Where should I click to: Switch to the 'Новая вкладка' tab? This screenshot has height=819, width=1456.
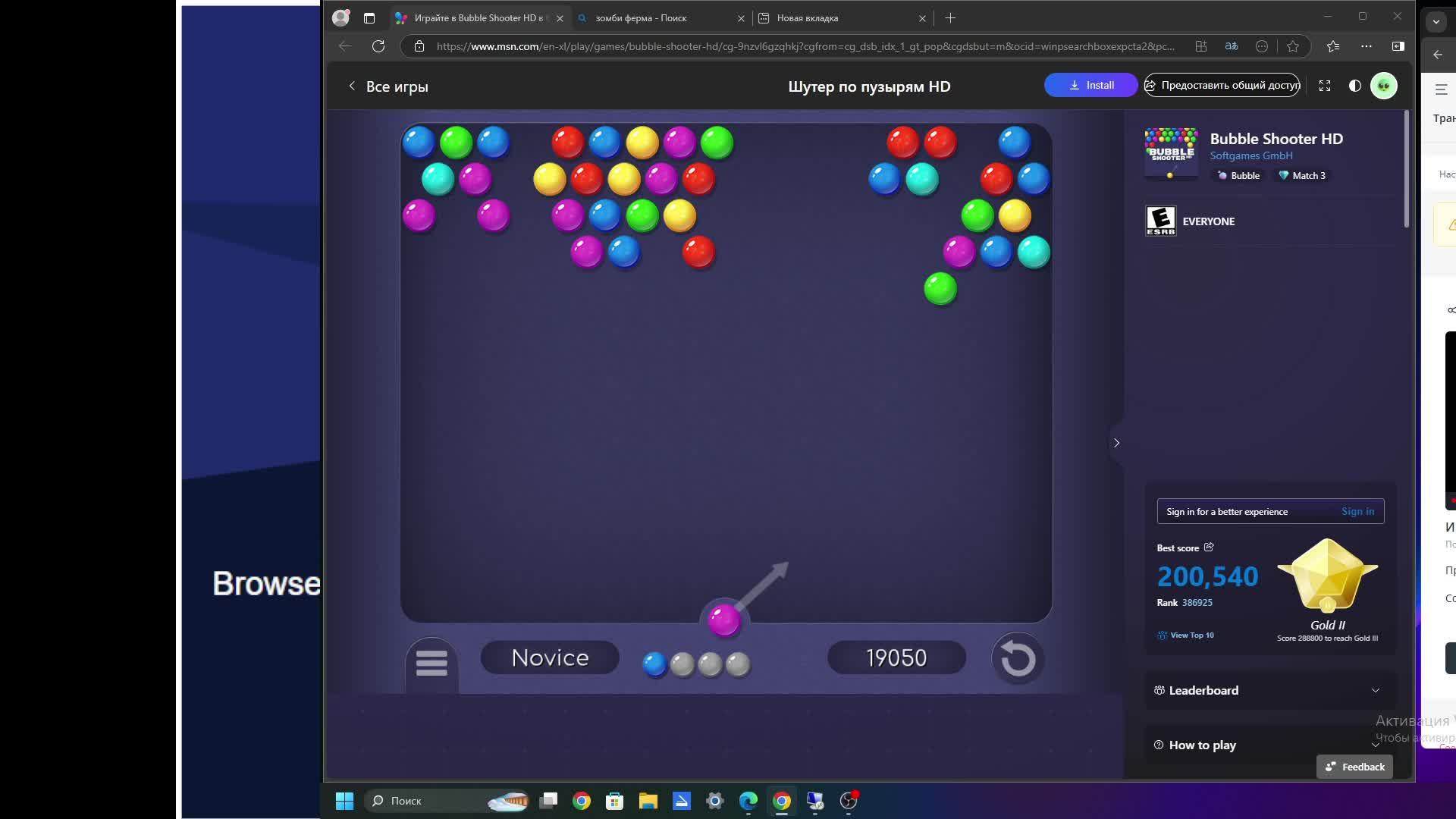806,17
